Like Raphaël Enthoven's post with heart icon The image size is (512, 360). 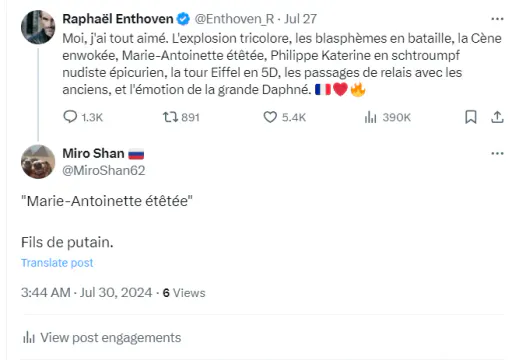point(270,117)
